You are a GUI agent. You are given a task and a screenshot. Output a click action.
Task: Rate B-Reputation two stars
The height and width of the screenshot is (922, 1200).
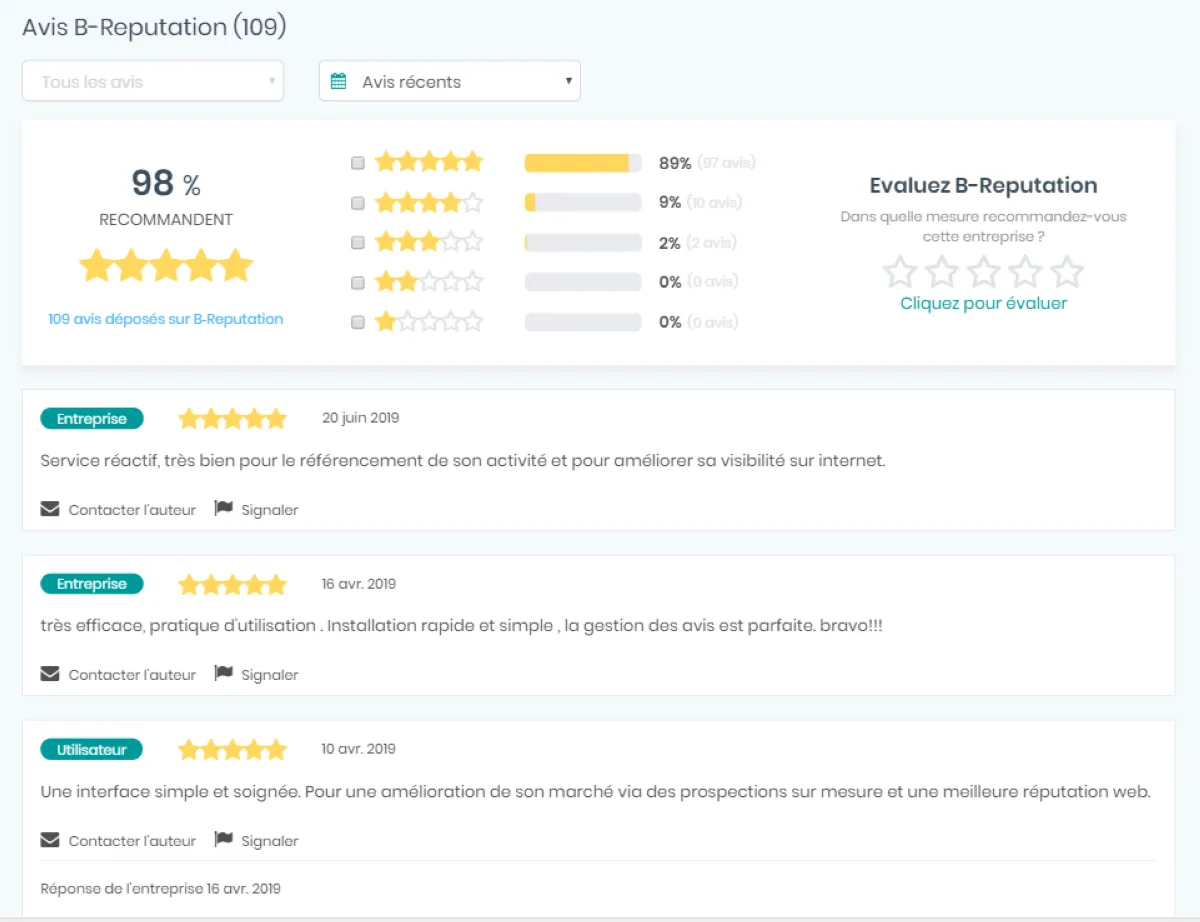pyautogui.click(x=942, y=271)
